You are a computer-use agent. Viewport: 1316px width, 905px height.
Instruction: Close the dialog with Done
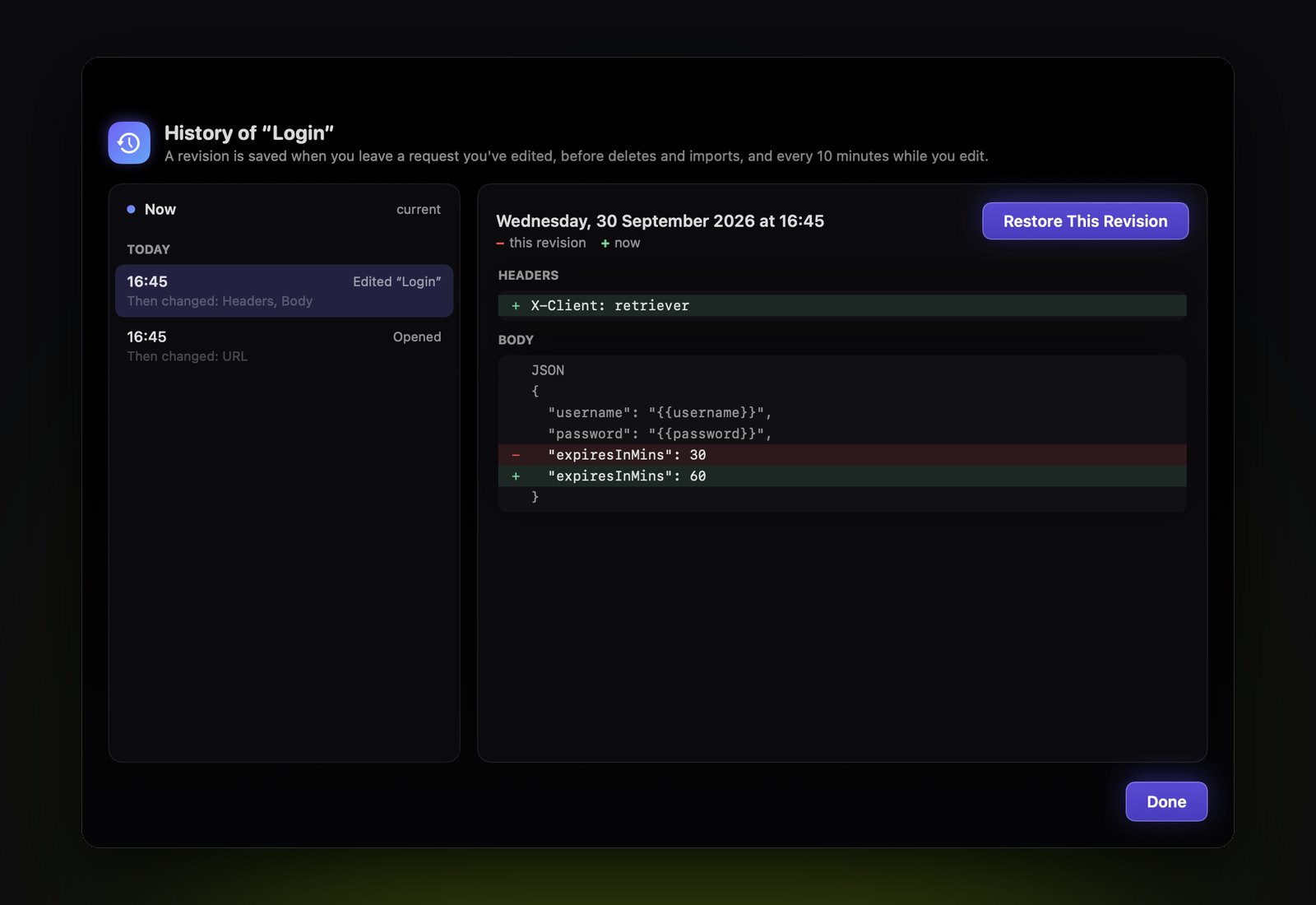coord(1166,801)
